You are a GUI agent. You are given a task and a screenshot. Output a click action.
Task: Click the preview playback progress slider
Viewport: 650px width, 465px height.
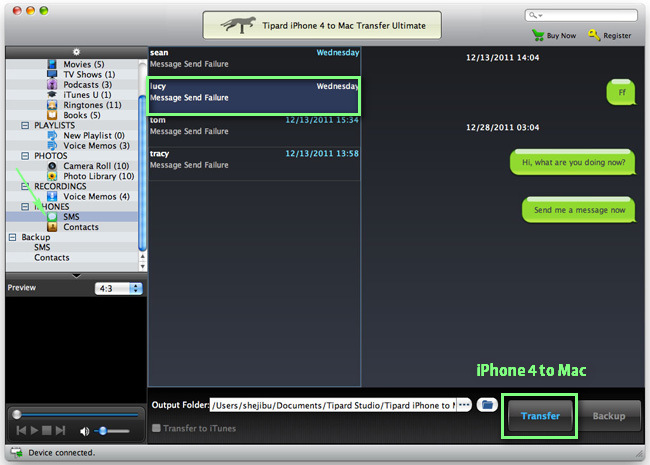(x=77, y=414)
